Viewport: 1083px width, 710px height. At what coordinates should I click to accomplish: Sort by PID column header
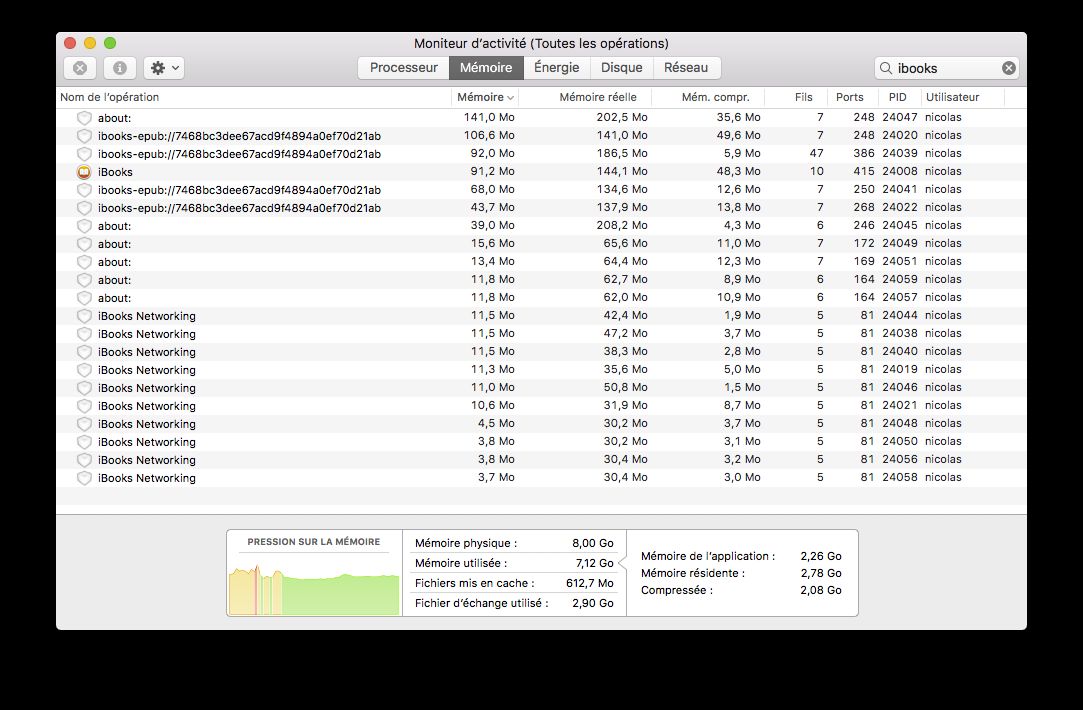pyautogui.click(x=899, y=97)
